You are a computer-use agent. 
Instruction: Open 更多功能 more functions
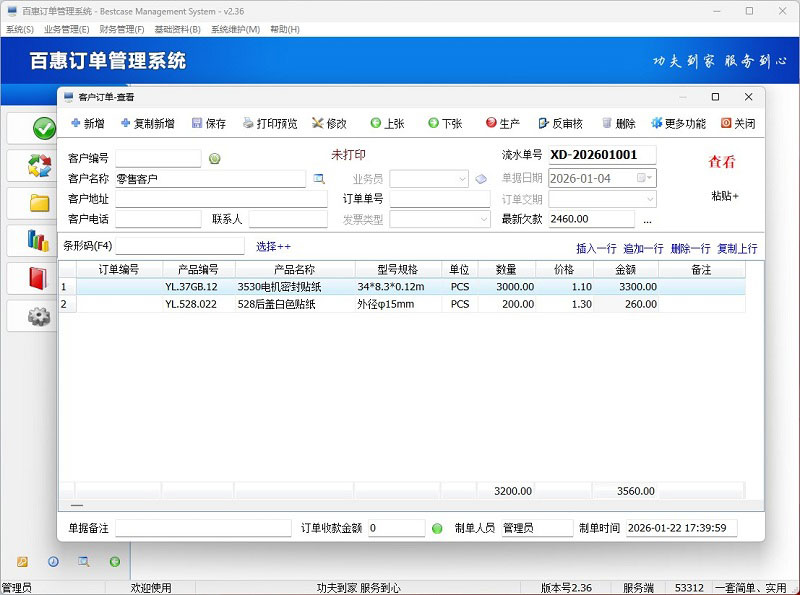(x=679, y=123)
